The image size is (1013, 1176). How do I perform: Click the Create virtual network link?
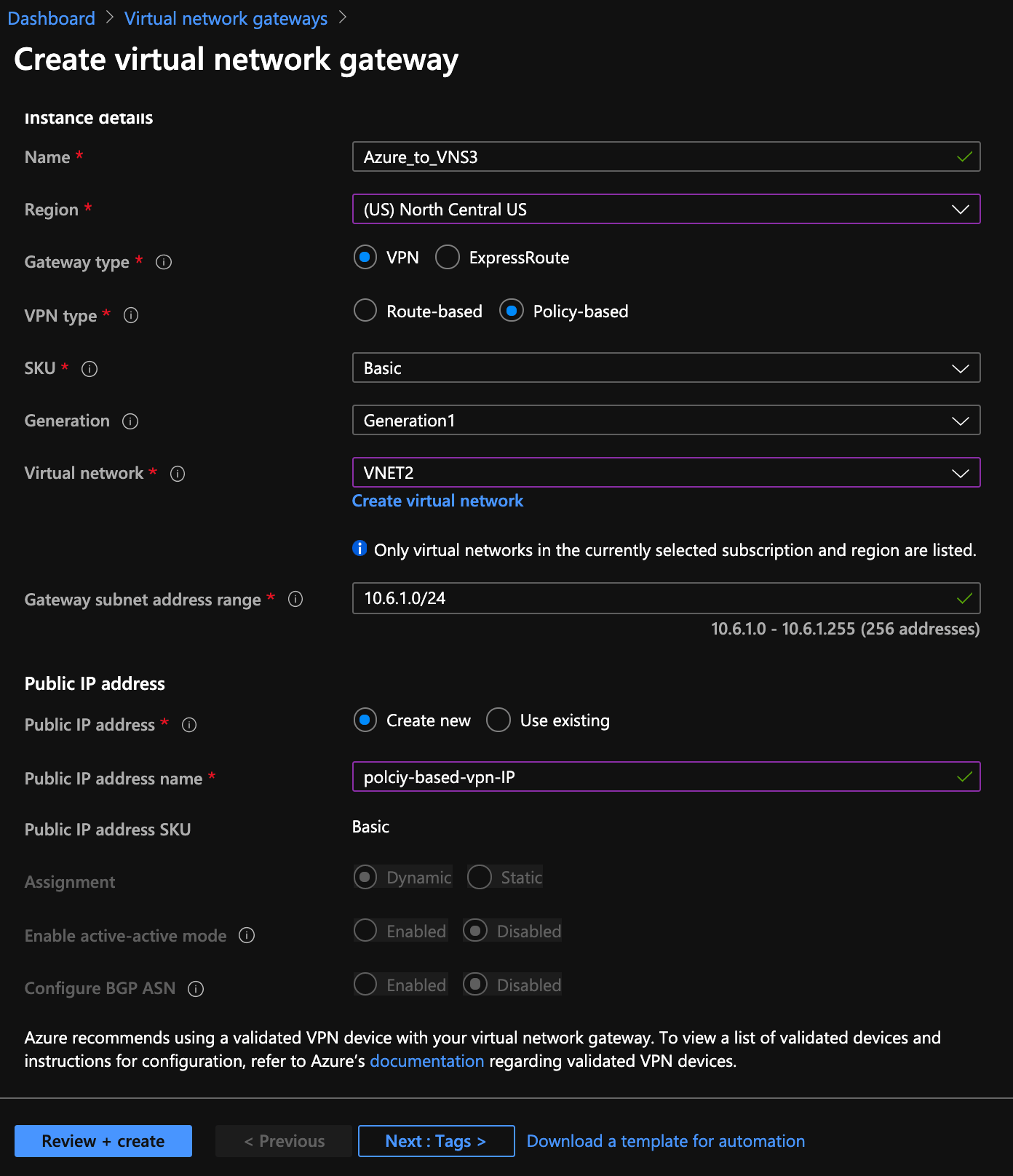437,501
